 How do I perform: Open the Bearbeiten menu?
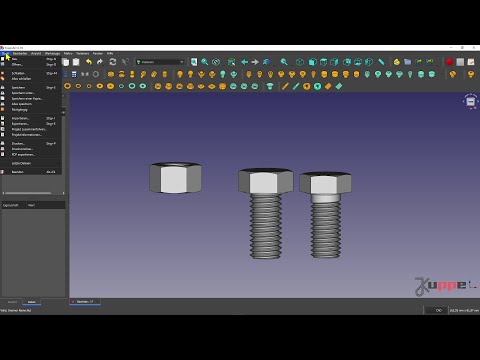click(20, 53)
